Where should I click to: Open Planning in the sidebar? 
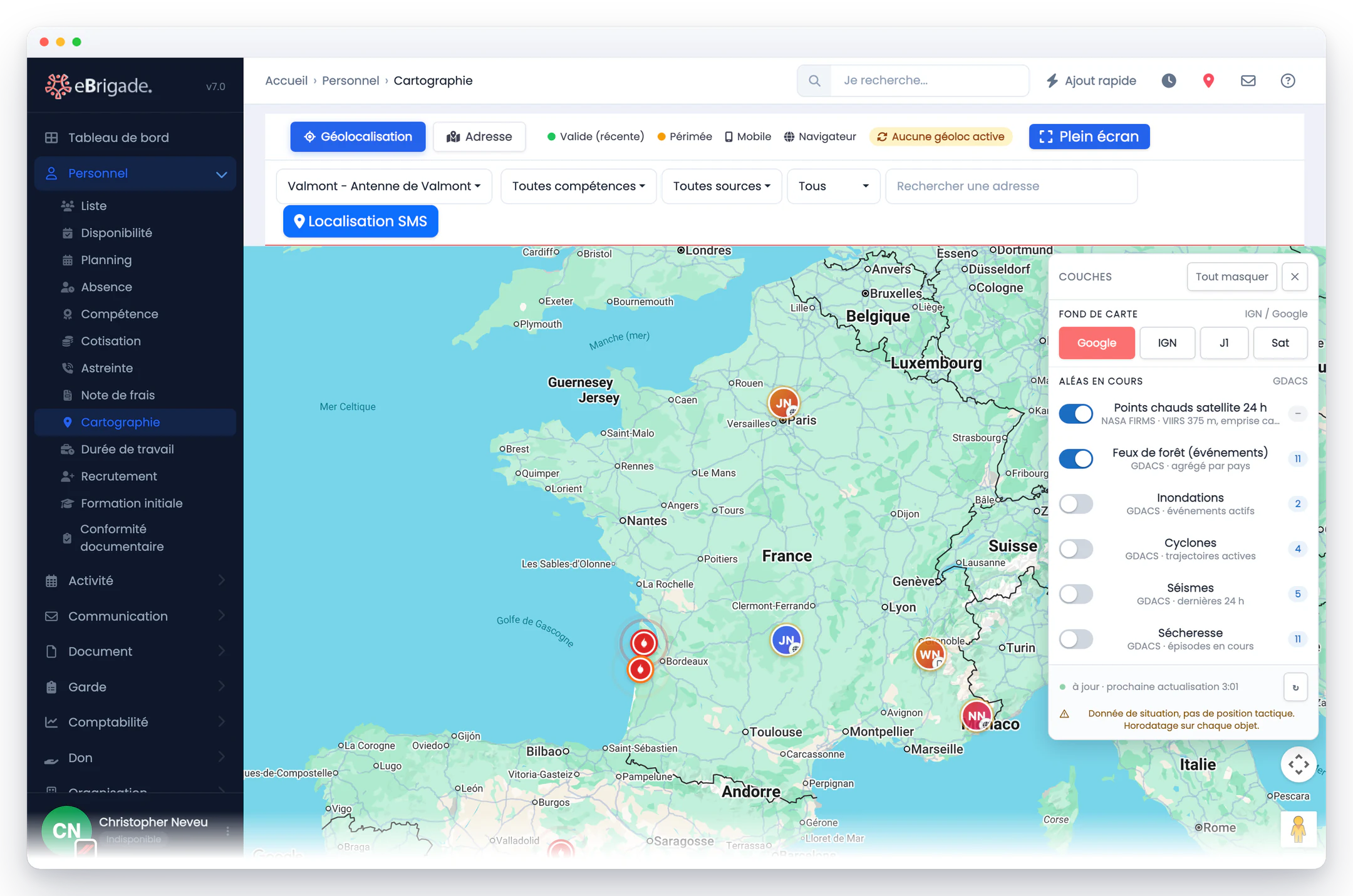tap(135, 260)
